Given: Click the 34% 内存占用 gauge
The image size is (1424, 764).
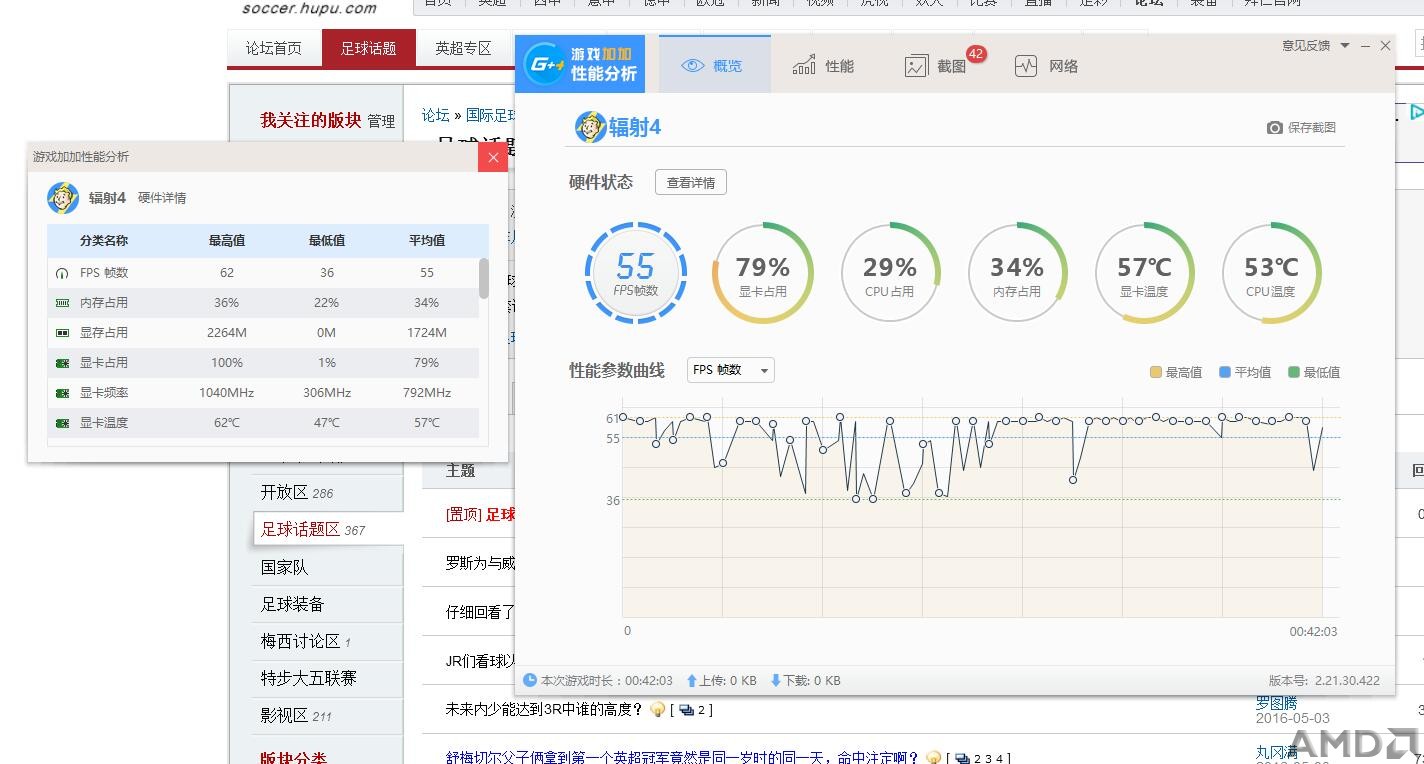Looking at the screenshot, I should coord(1017,273).
